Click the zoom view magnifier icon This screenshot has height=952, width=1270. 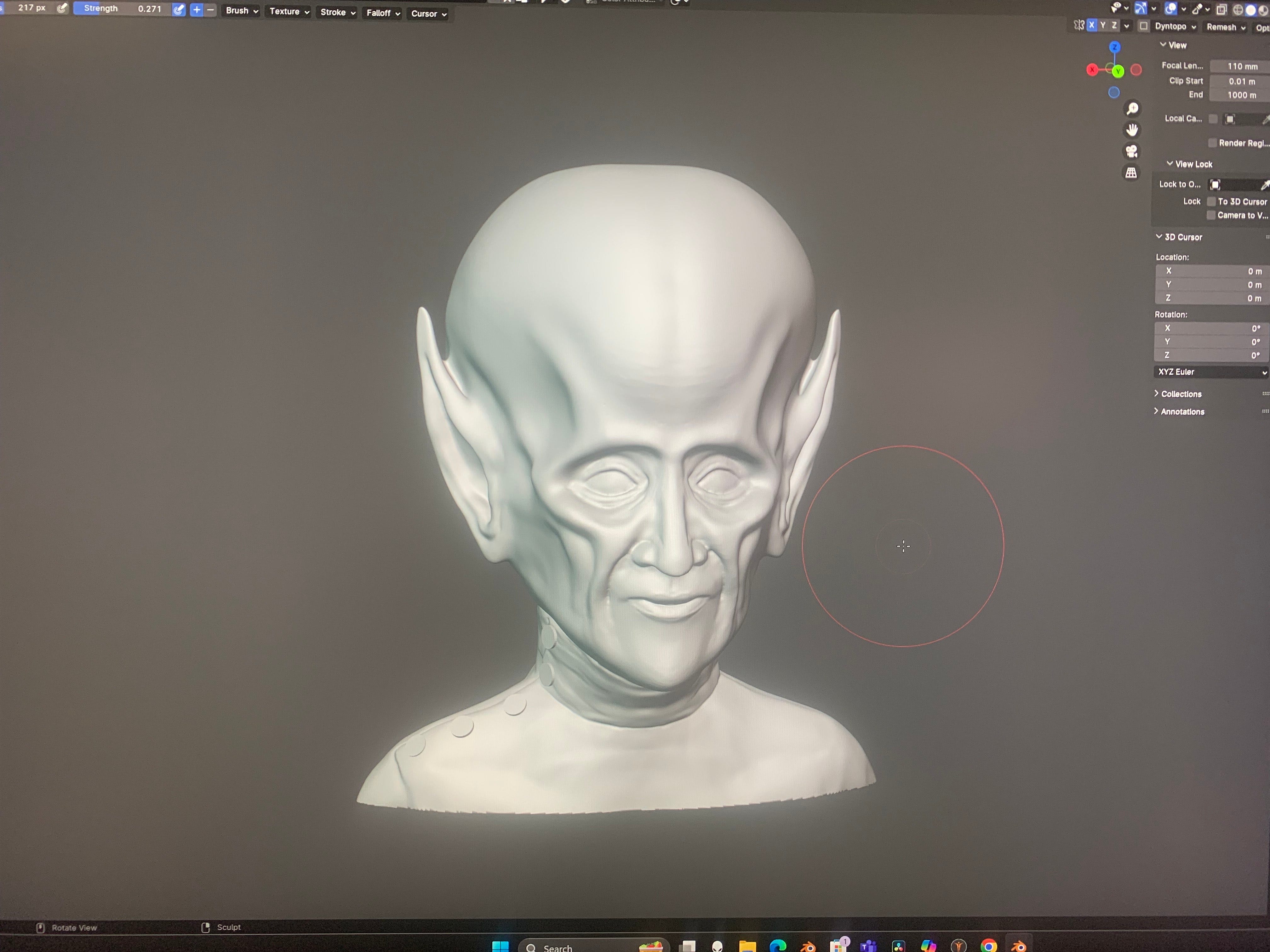[x=1132, y=109]
